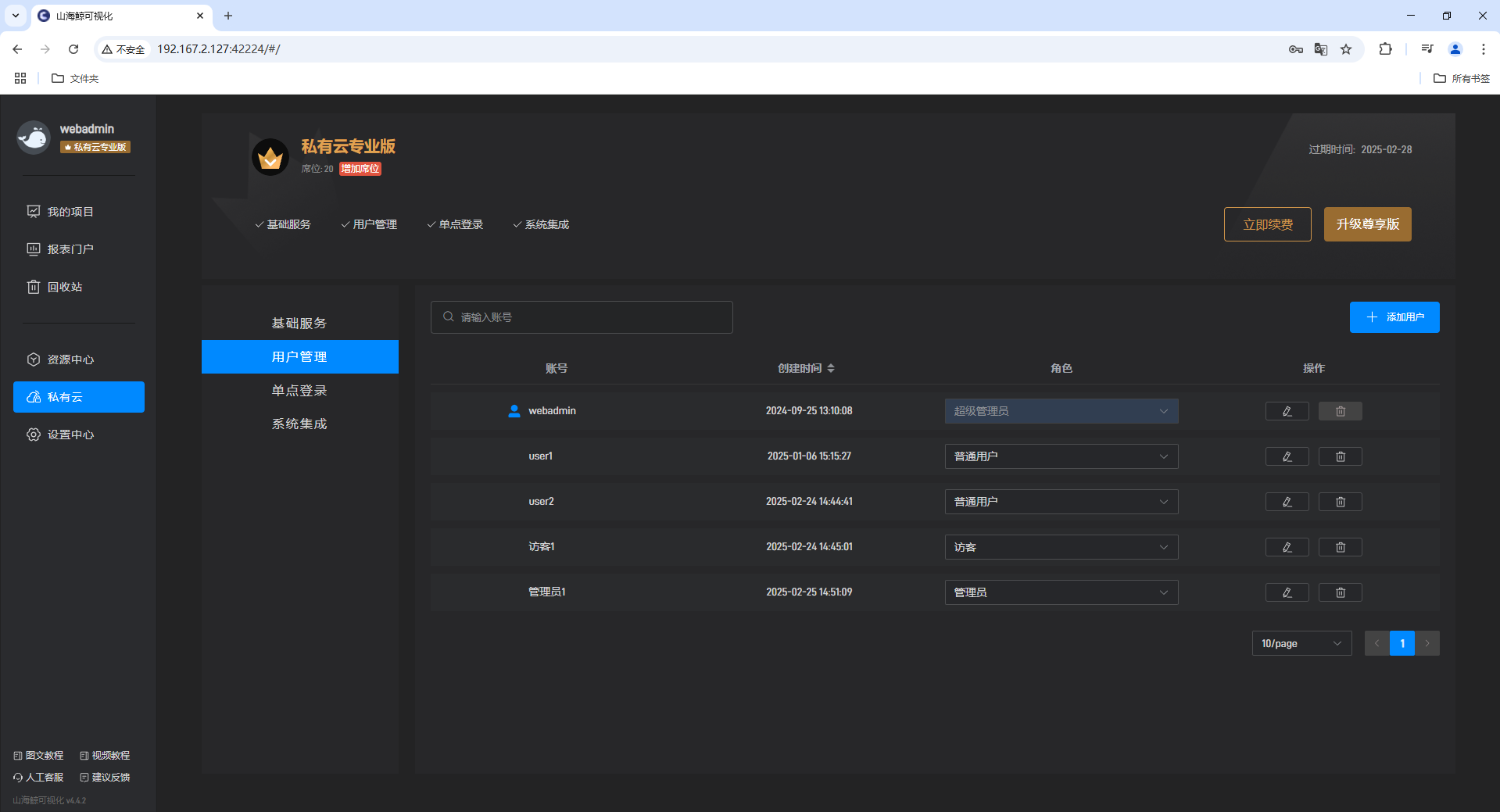
Task: Open the 访客 role dropdown for 访客1
Action: point(1061,547)
